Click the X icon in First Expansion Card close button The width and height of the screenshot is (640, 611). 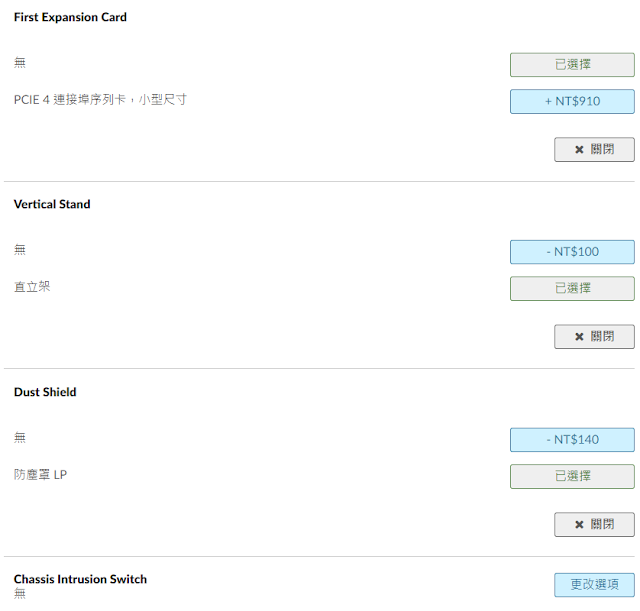coord(579,150)
